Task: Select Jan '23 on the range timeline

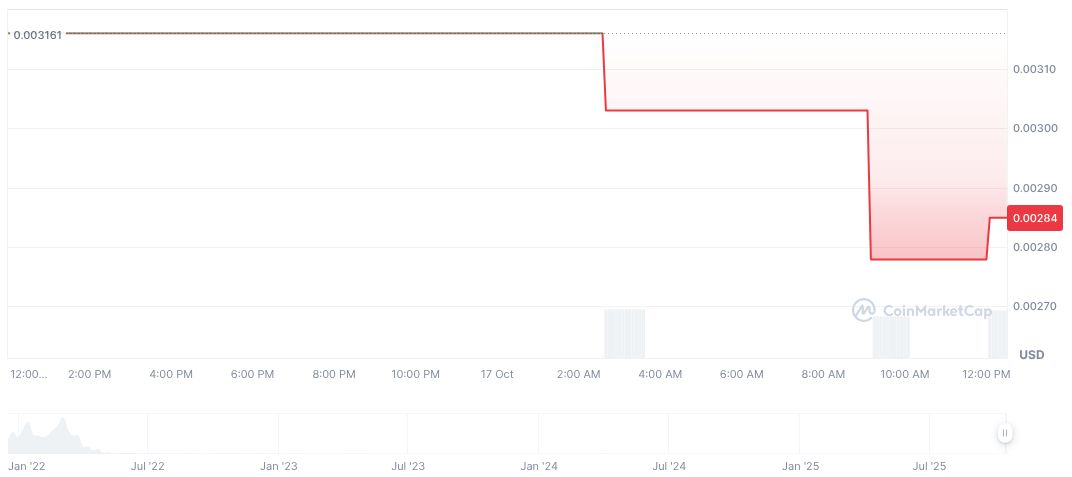Action: coord(278,466)
